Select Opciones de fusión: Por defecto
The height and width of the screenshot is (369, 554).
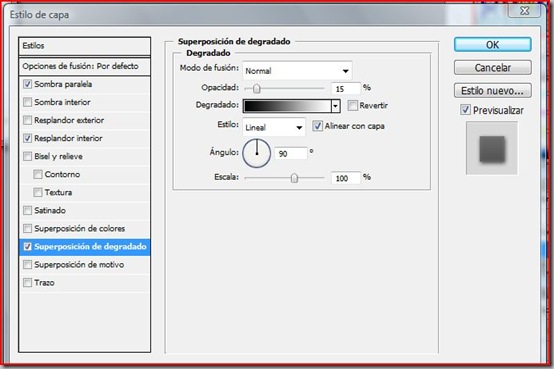click(84, 66)
